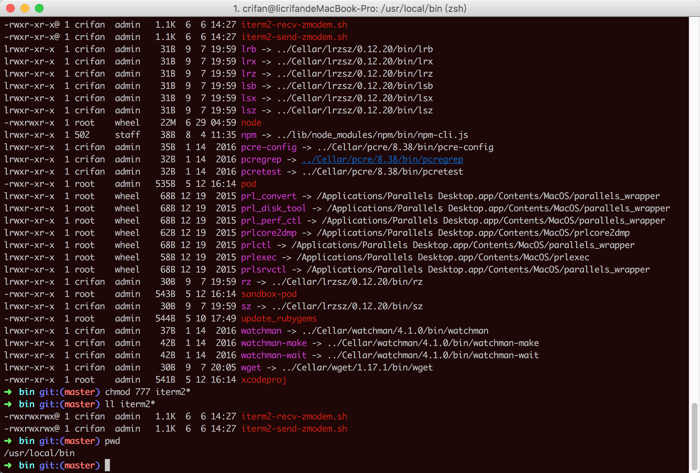Screen dimensions: 700x473
Task: Select the lrz symlink name
Action: point(249,74)
